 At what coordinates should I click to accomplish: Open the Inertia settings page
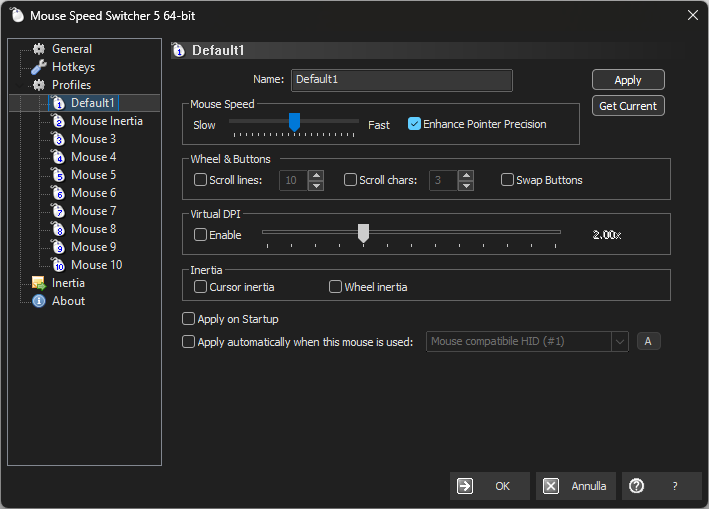pos(68,283)
